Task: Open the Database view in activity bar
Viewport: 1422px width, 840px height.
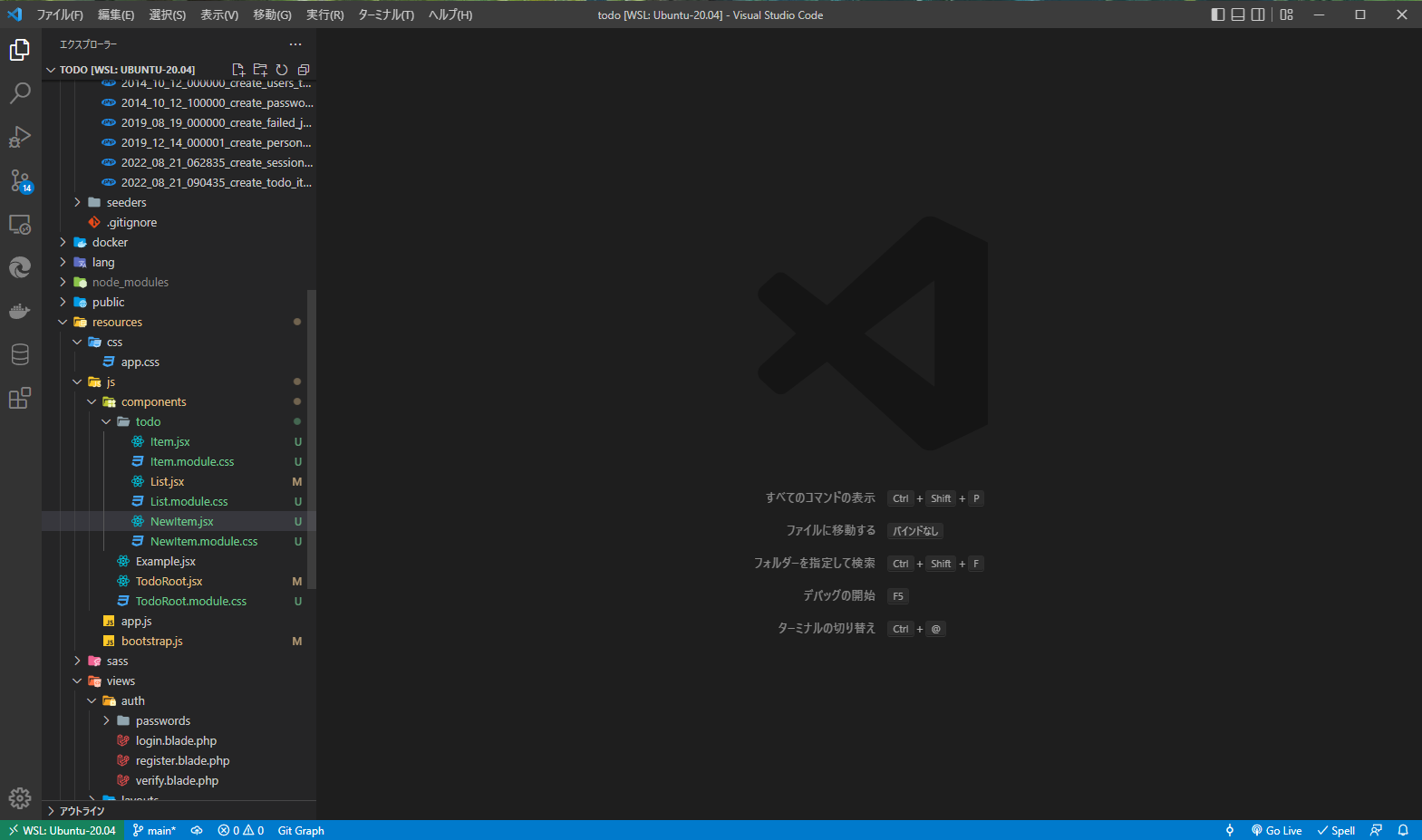Action: (x=20, y=354)
